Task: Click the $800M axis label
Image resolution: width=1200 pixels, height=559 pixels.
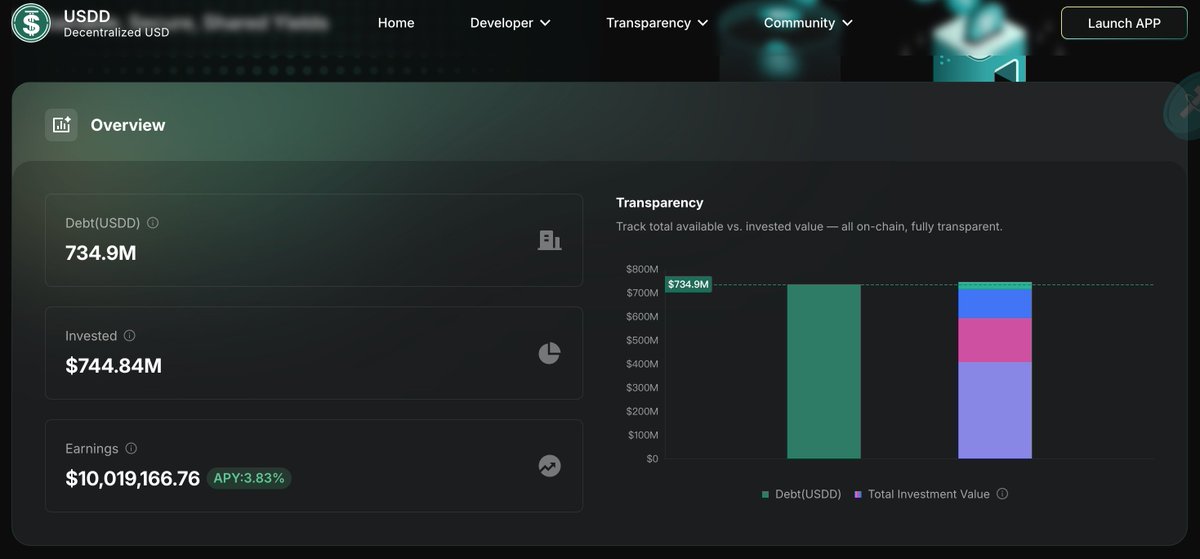Action: point(642,269)
